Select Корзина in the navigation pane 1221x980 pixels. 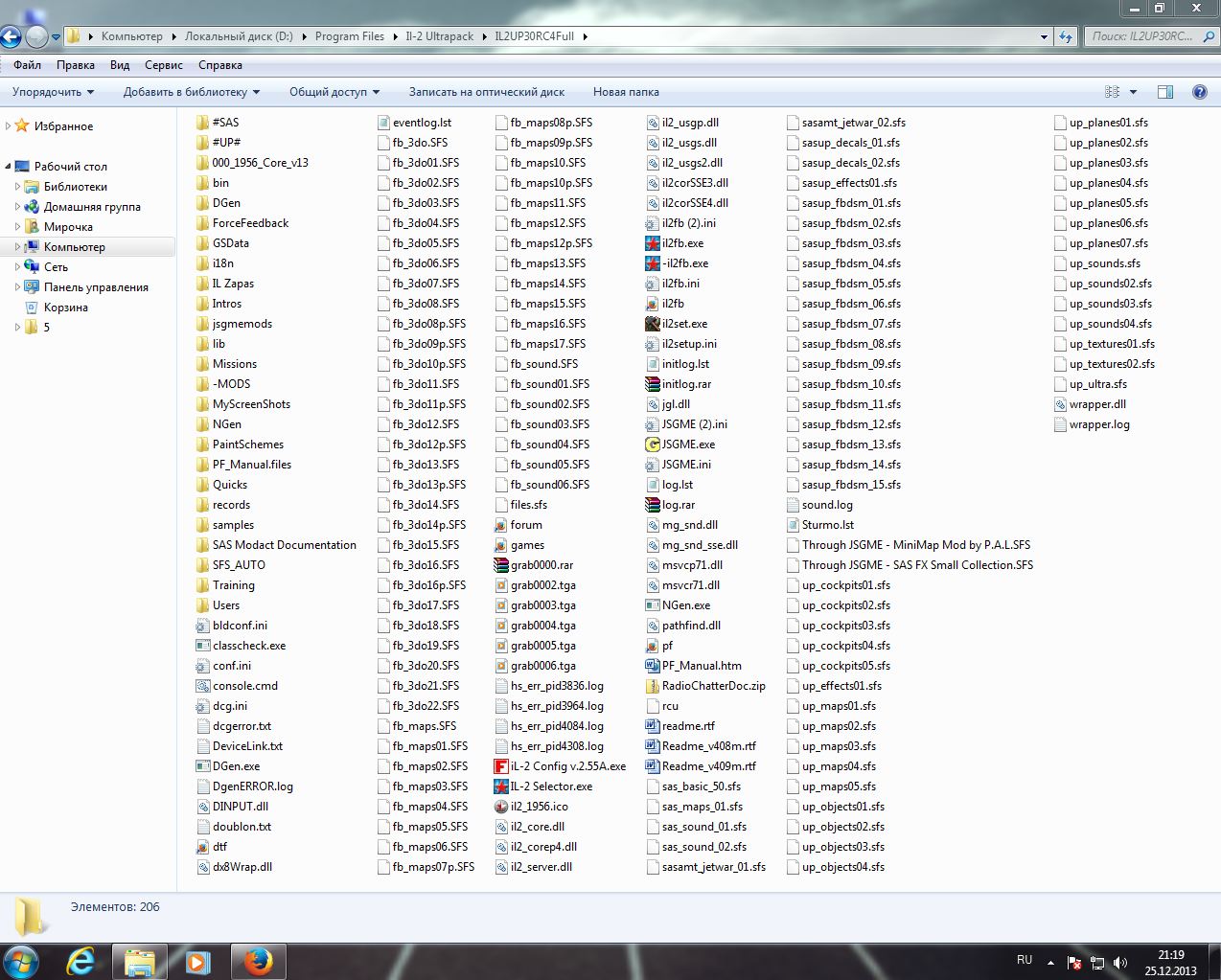click(66, 308)
